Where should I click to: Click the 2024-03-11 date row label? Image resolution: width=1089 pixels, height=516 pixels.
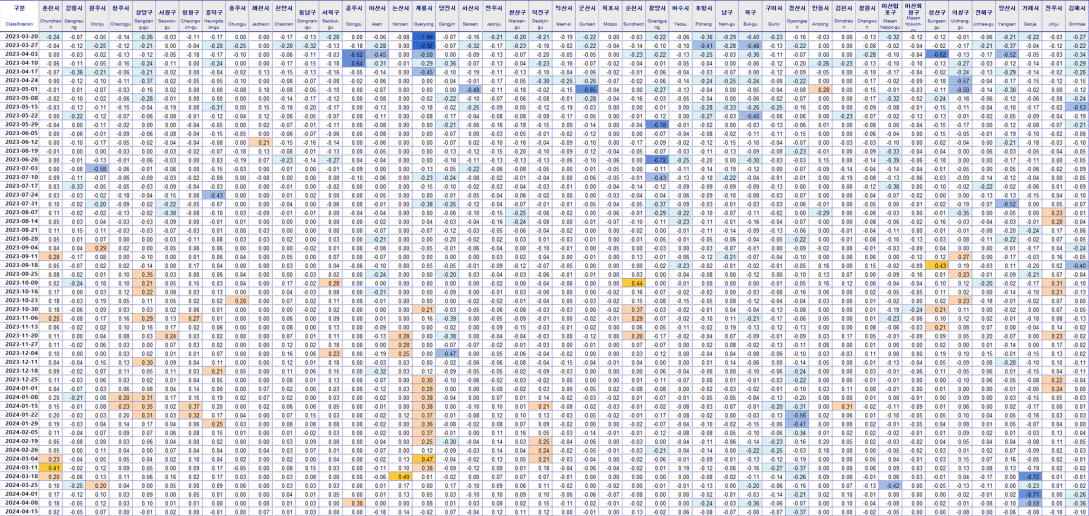point(19,467)
